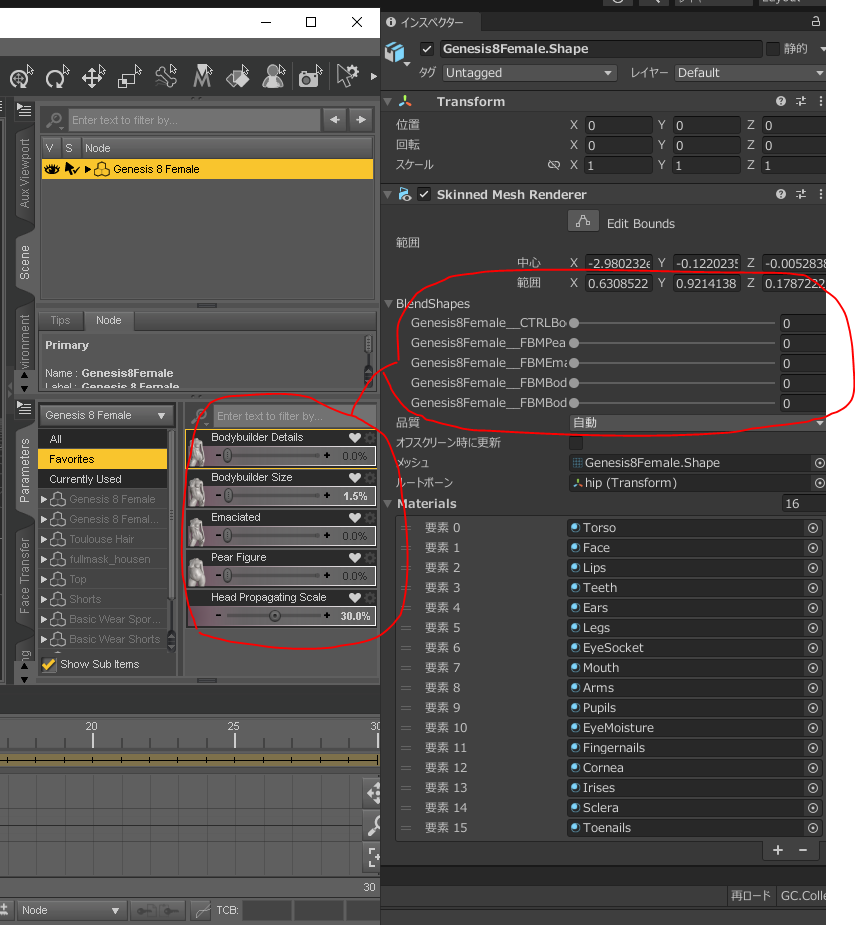This screenshot has height=925, width=855.
Task: Select the Node Selection arrow tool
Action: point(347,77)
